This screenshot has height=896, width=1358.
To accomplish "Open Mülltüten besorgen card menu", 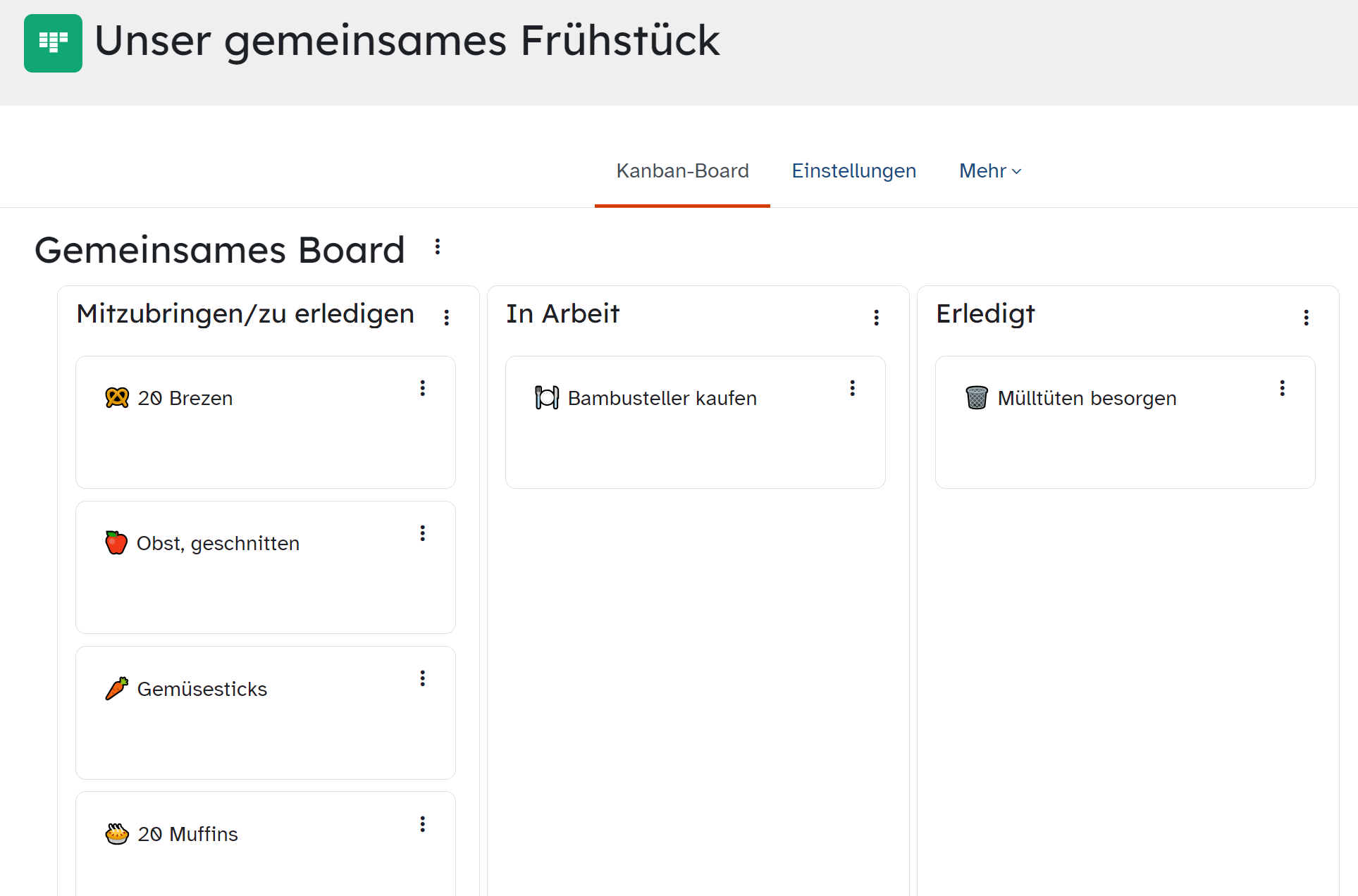I will (x=1283, y=388).
